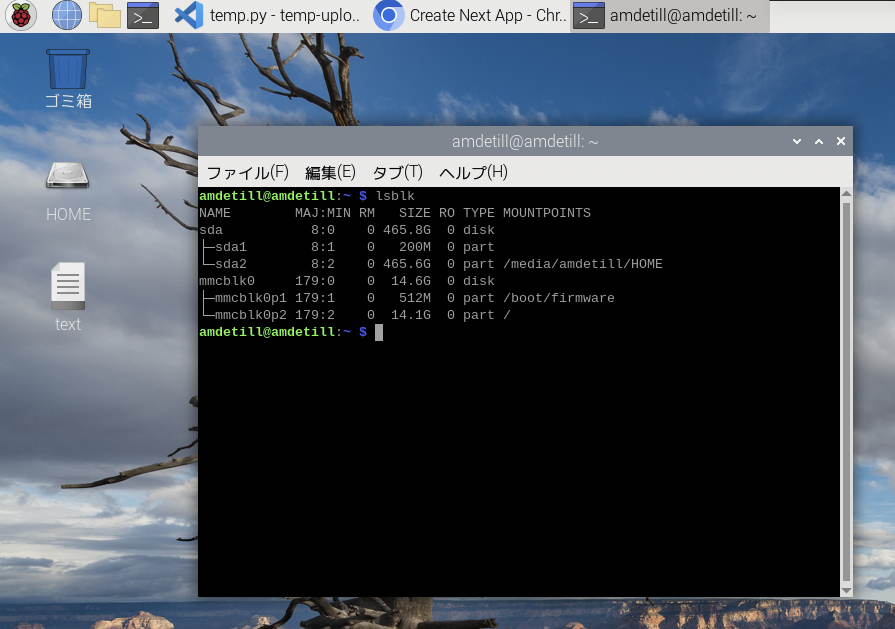Switch to the VS Code temp.py window

pos(267,15)
